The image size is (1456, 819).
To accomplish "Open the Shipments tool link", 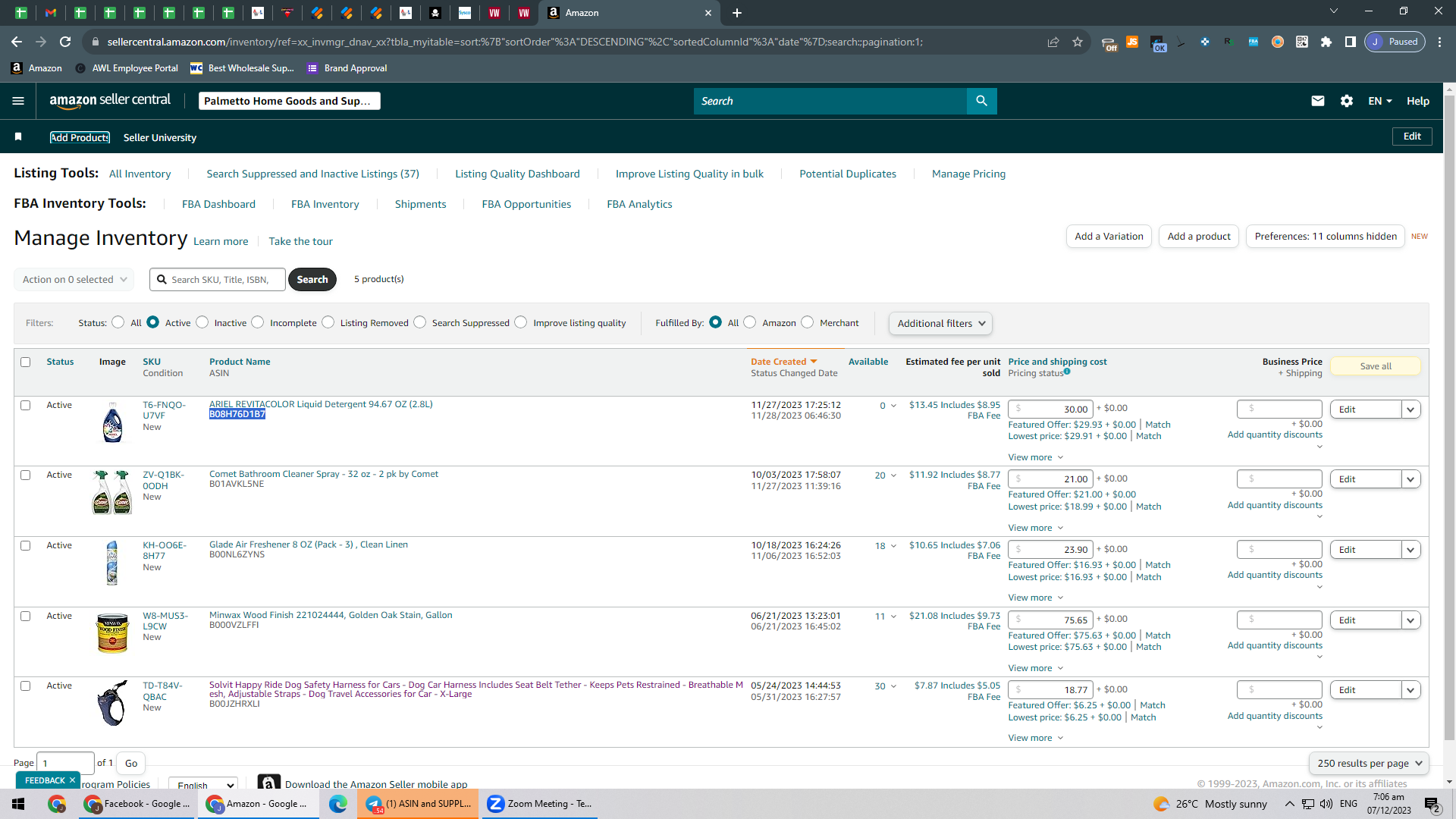I will pyautogui.click(x=421, y=204).
